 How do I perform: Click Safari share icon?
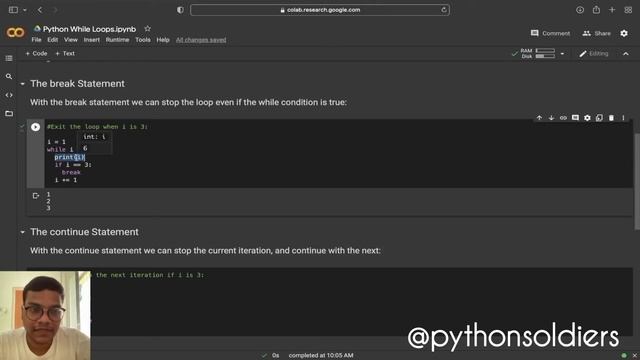tap(596, 9)
